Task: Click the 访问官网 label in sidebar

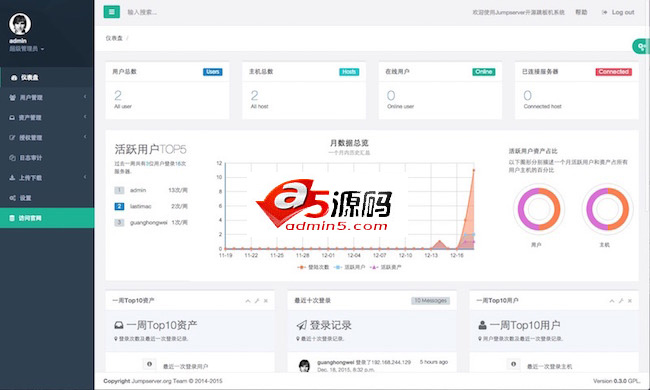Action: click(30, 218)
